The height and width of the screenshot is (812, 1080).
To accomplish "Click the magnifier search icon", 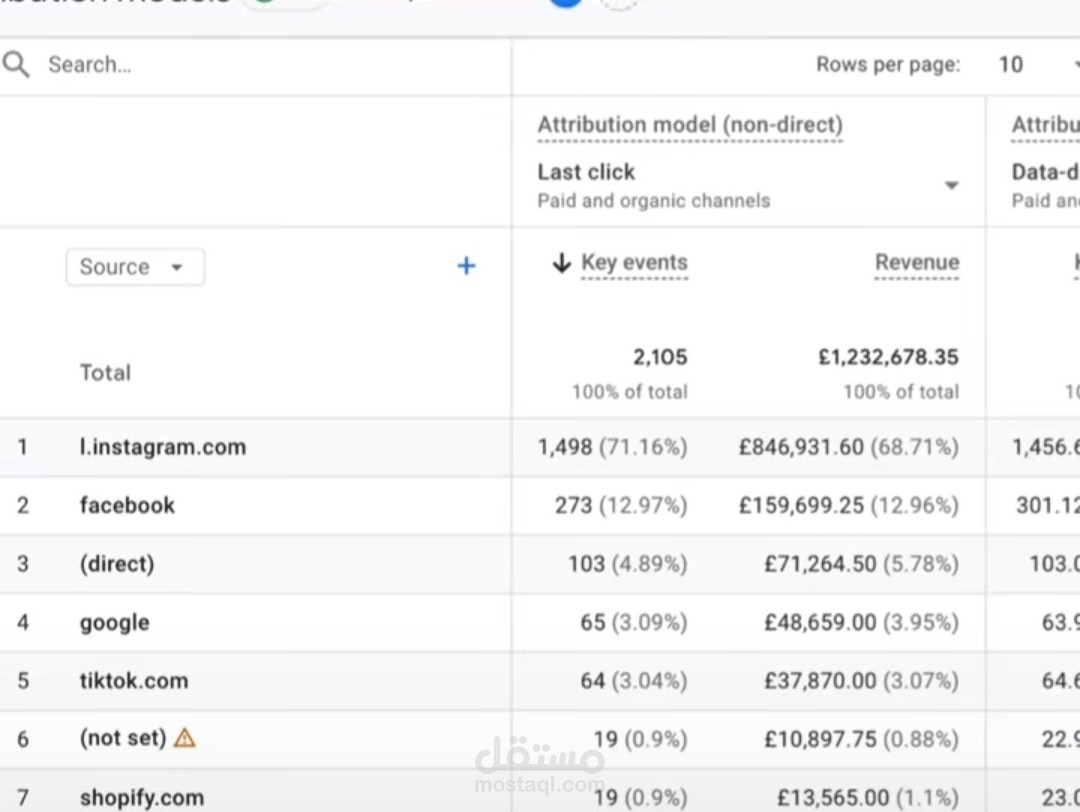I will pyautogui.click(x=16, y=65).
